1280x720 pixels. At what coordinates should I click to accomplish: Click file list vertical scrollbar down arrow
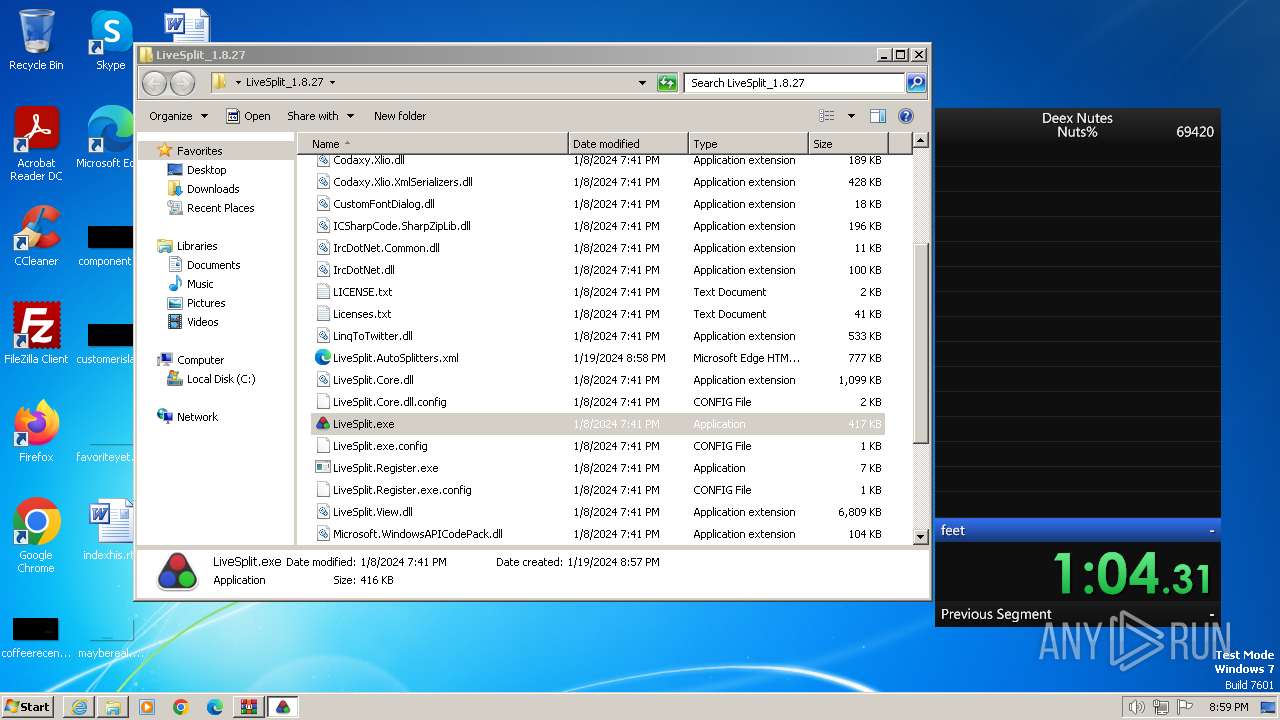click(x=921, y=537)
